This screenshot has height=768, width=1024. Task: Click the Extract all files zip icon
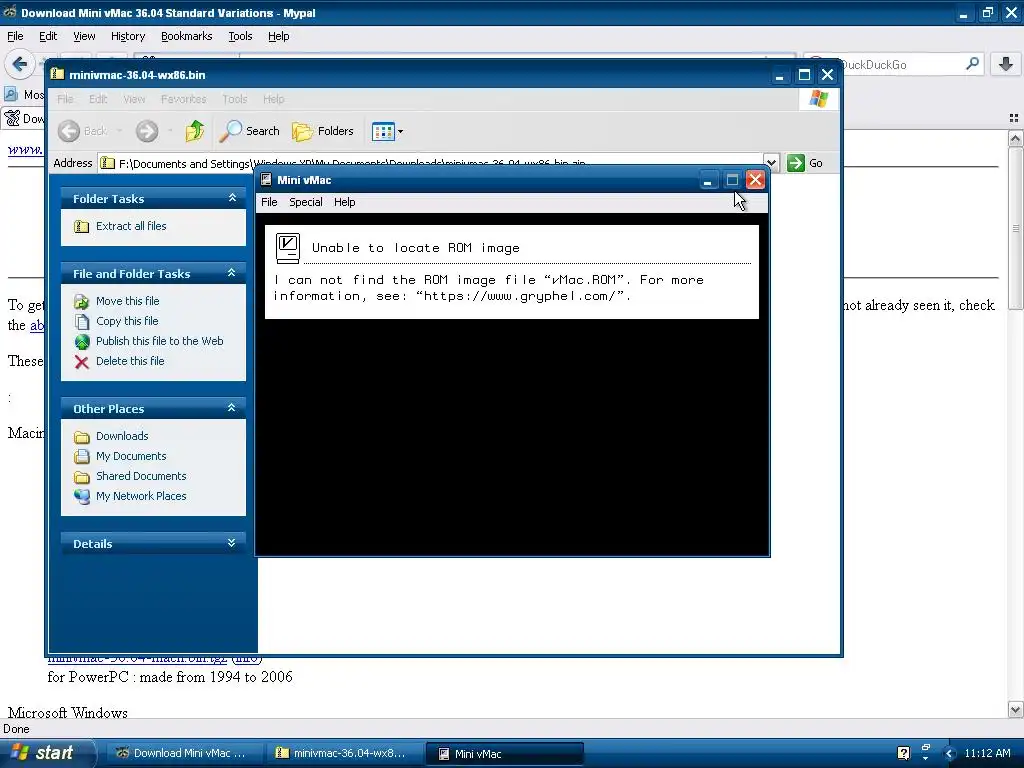tap(82, 227)
